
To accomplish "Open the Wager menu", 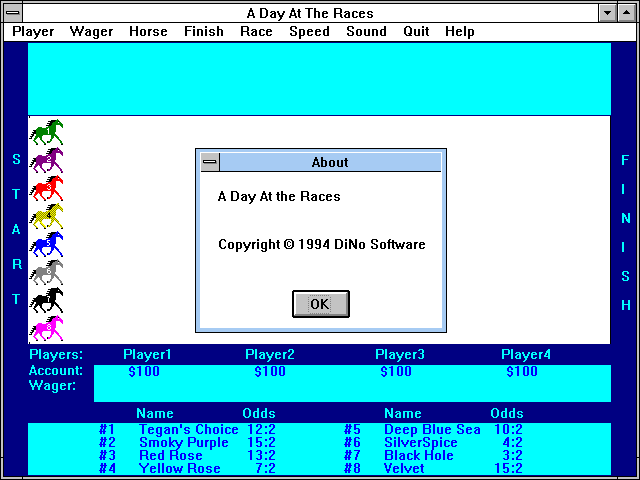I will pyautogui.click(x=91, y=32).
